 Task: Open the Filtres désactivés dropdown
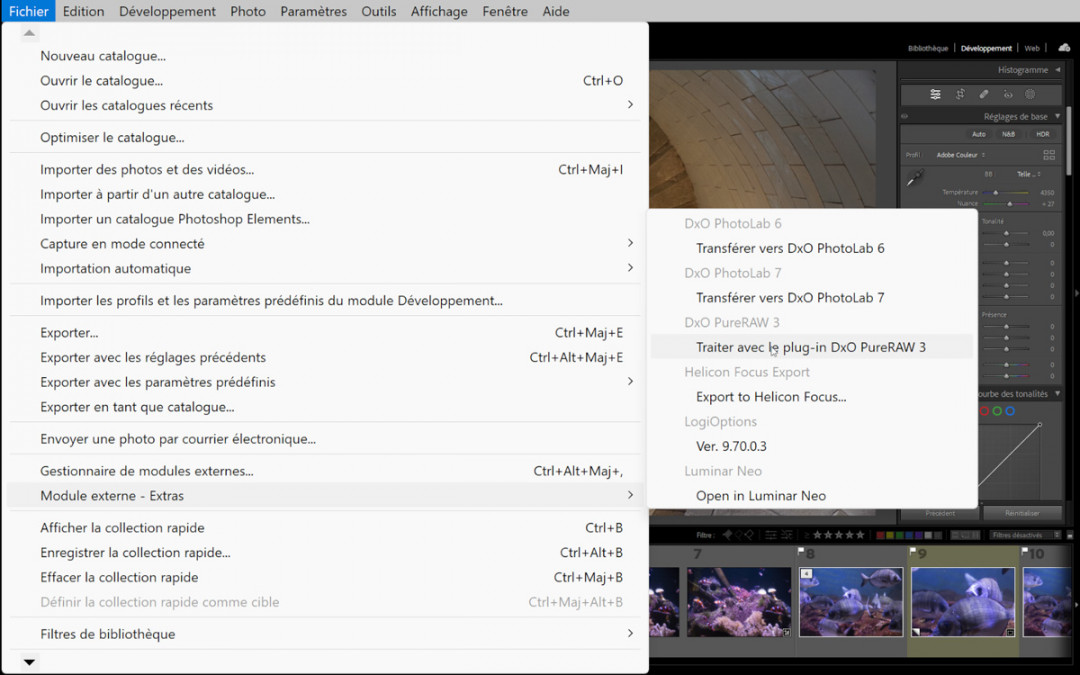tap(1026, 535)
